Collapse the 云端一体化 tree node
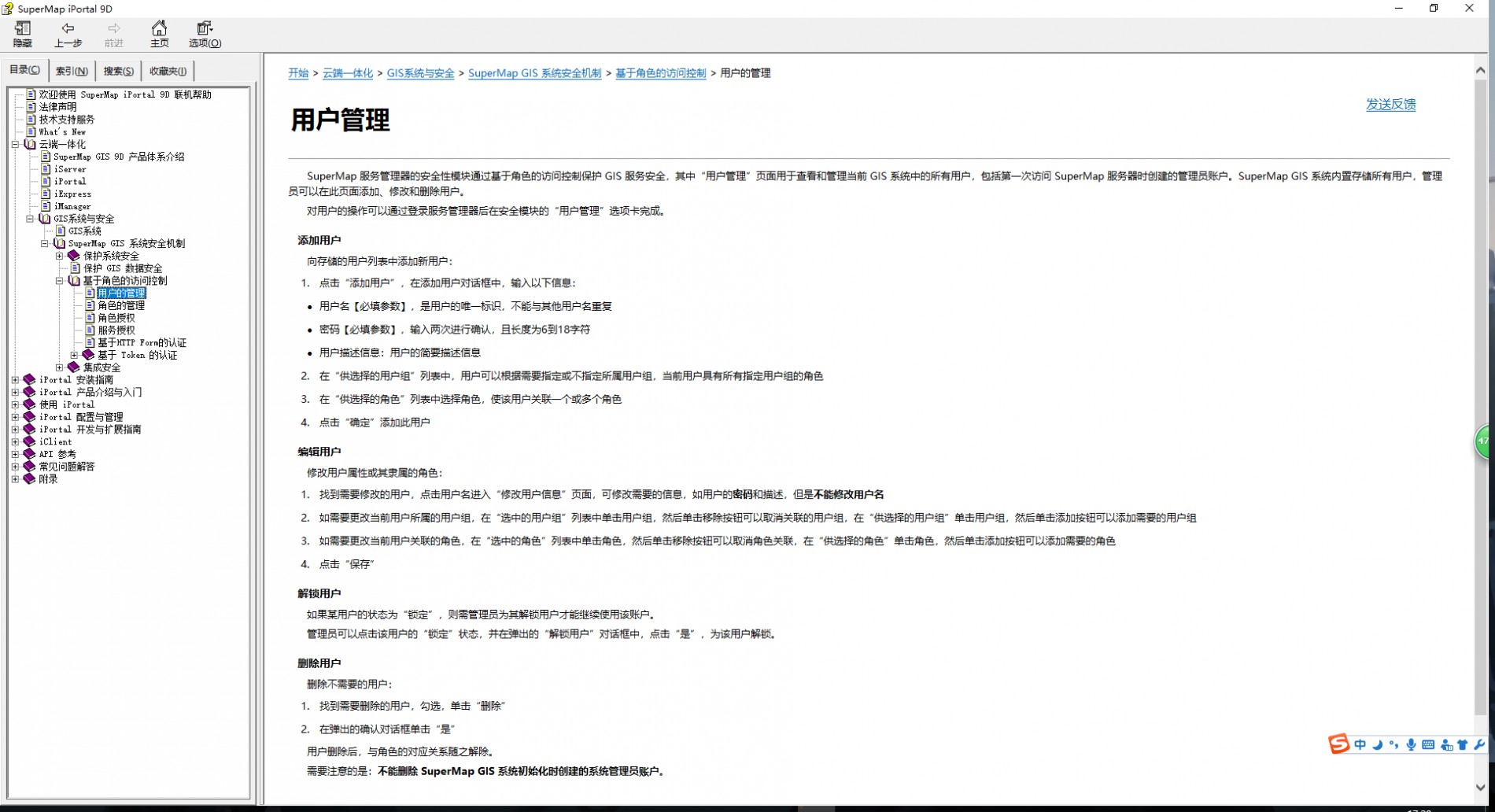 15,144
